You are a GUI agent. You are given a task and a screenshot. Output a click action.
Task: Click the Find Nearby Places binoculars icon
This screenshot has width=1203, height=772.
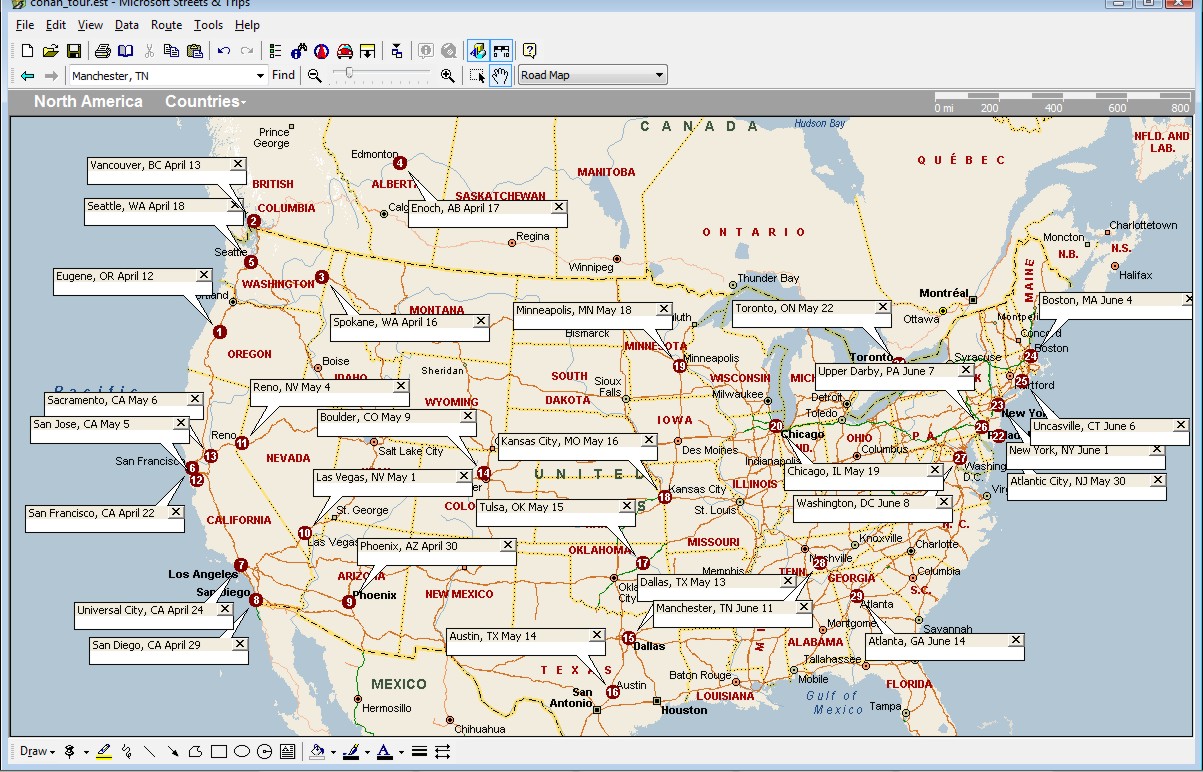pyautogui.click(x=298, y=50)
